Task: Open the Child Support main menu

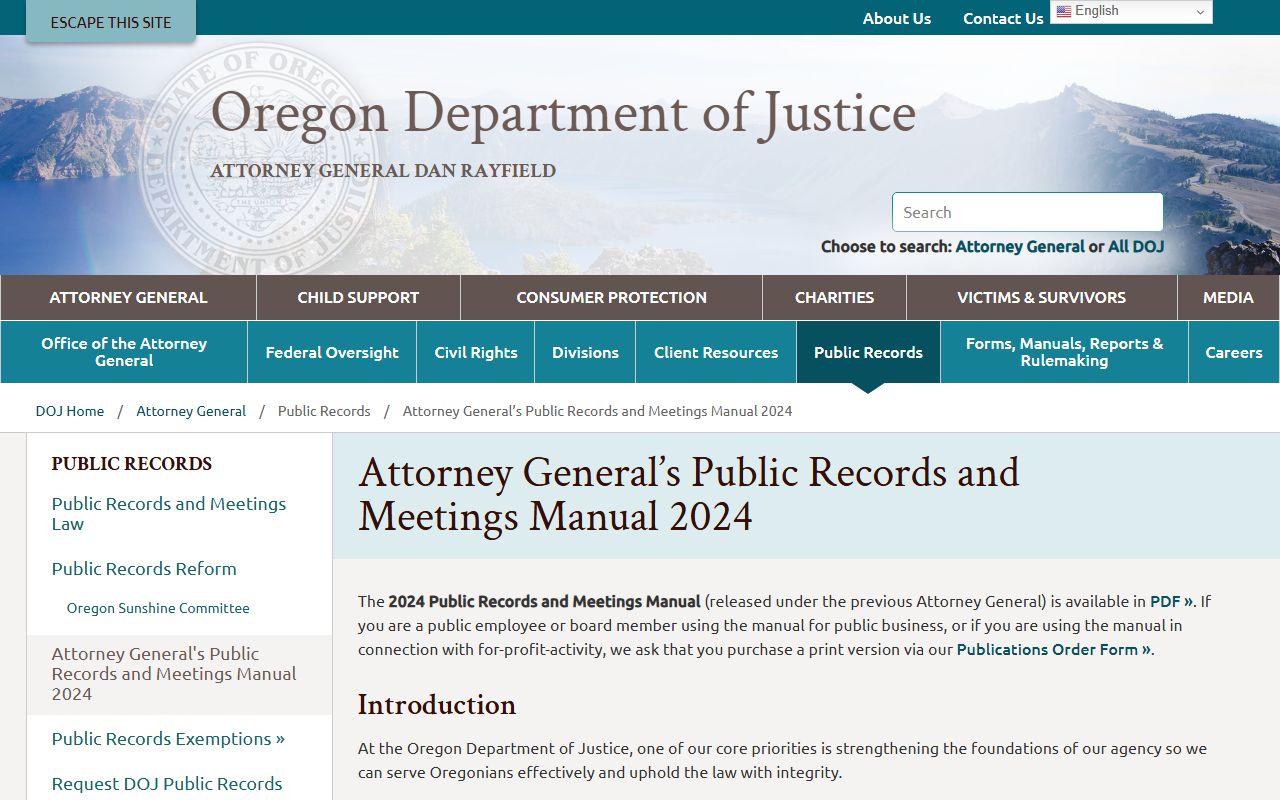Action: 358,297
